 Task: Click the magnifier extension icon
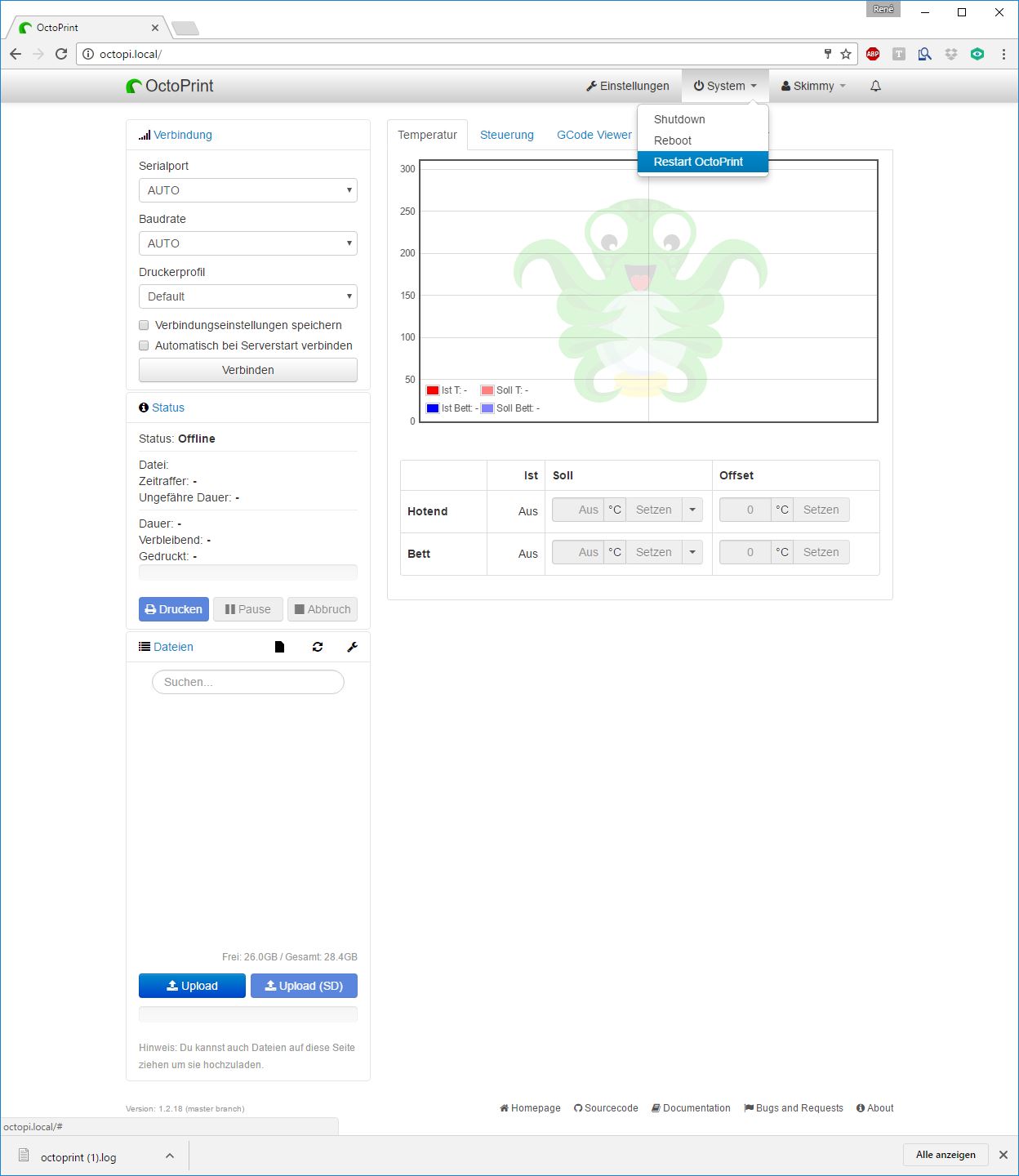[925, 54]
